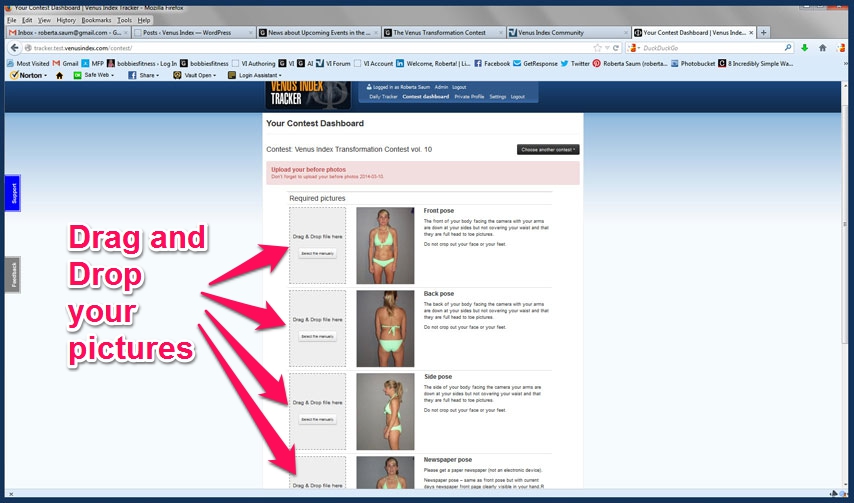Image resolution: width=854 pixels, height=503 pixels.
Task: Click Select file manually for Side pose
Action: (318, 420)
